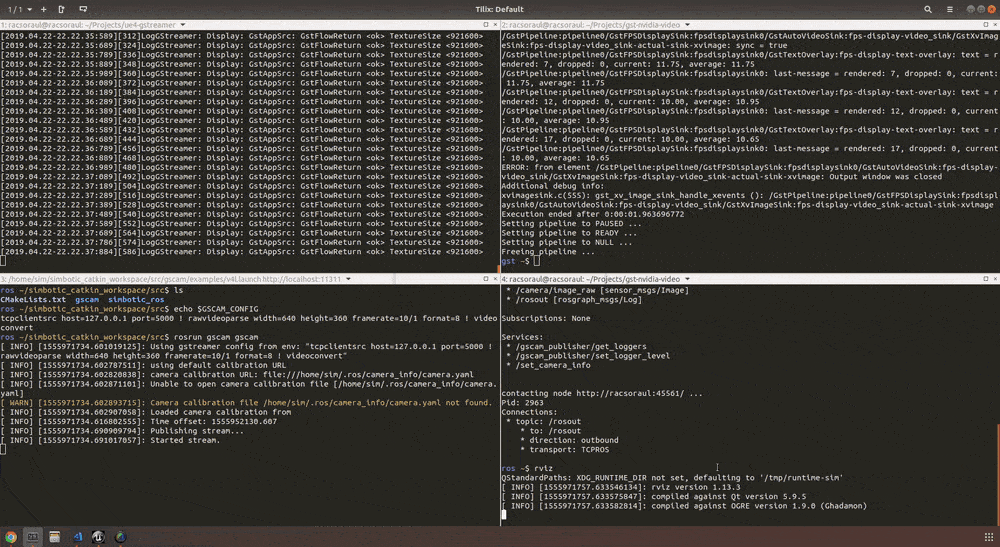Click the yellow WARN camera calibration line
The image size is (1000, 547).
point(246,402)
